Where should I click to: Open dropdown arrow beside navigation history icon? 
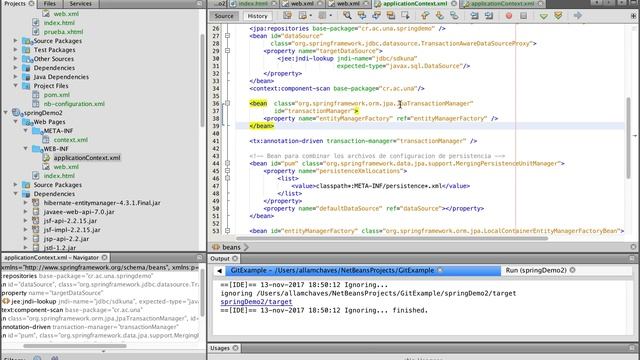(x=311, y=16)
